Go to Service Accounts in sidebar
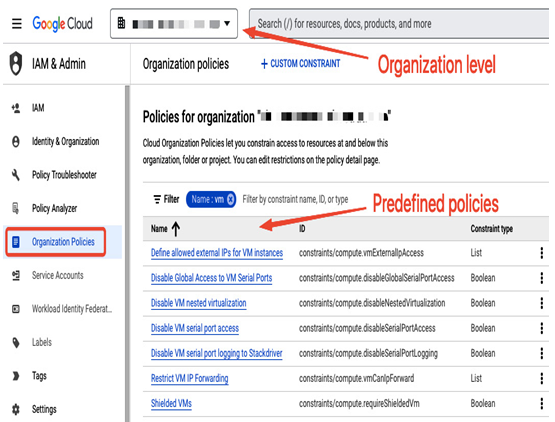The image size is (555, 422). pyautogui.click(x=58, y=275)
